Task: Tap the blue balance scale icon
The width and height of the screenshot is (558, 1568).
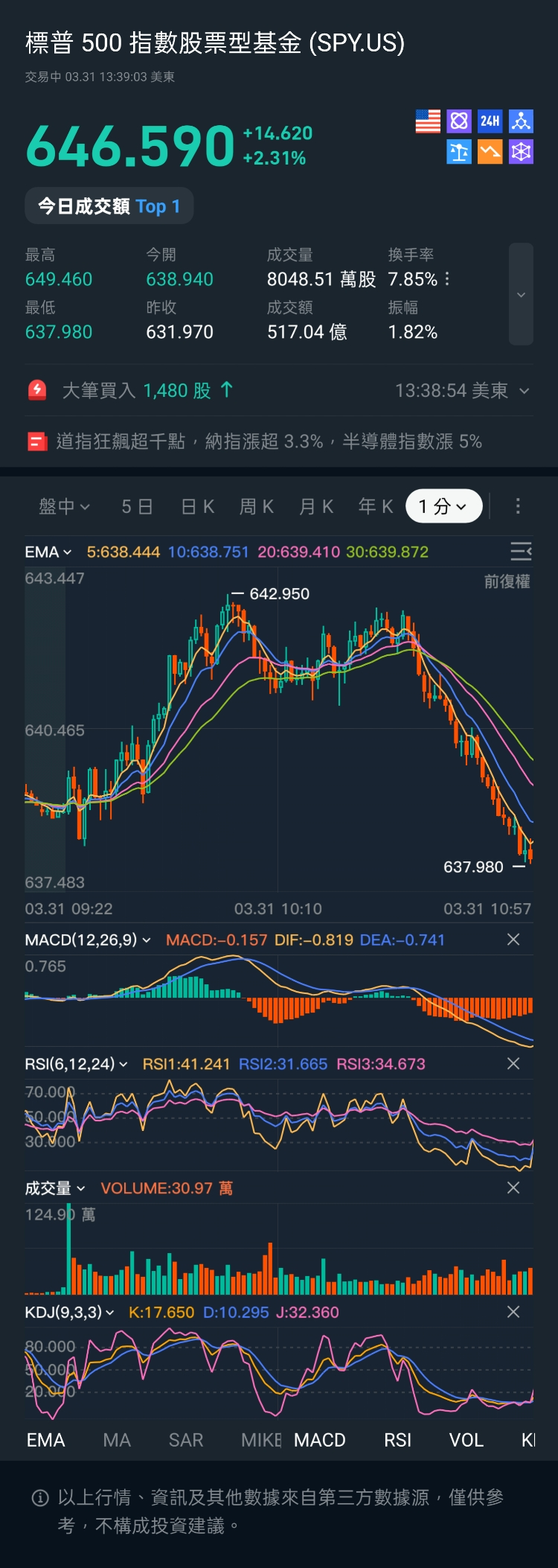Action: point(459,153)
